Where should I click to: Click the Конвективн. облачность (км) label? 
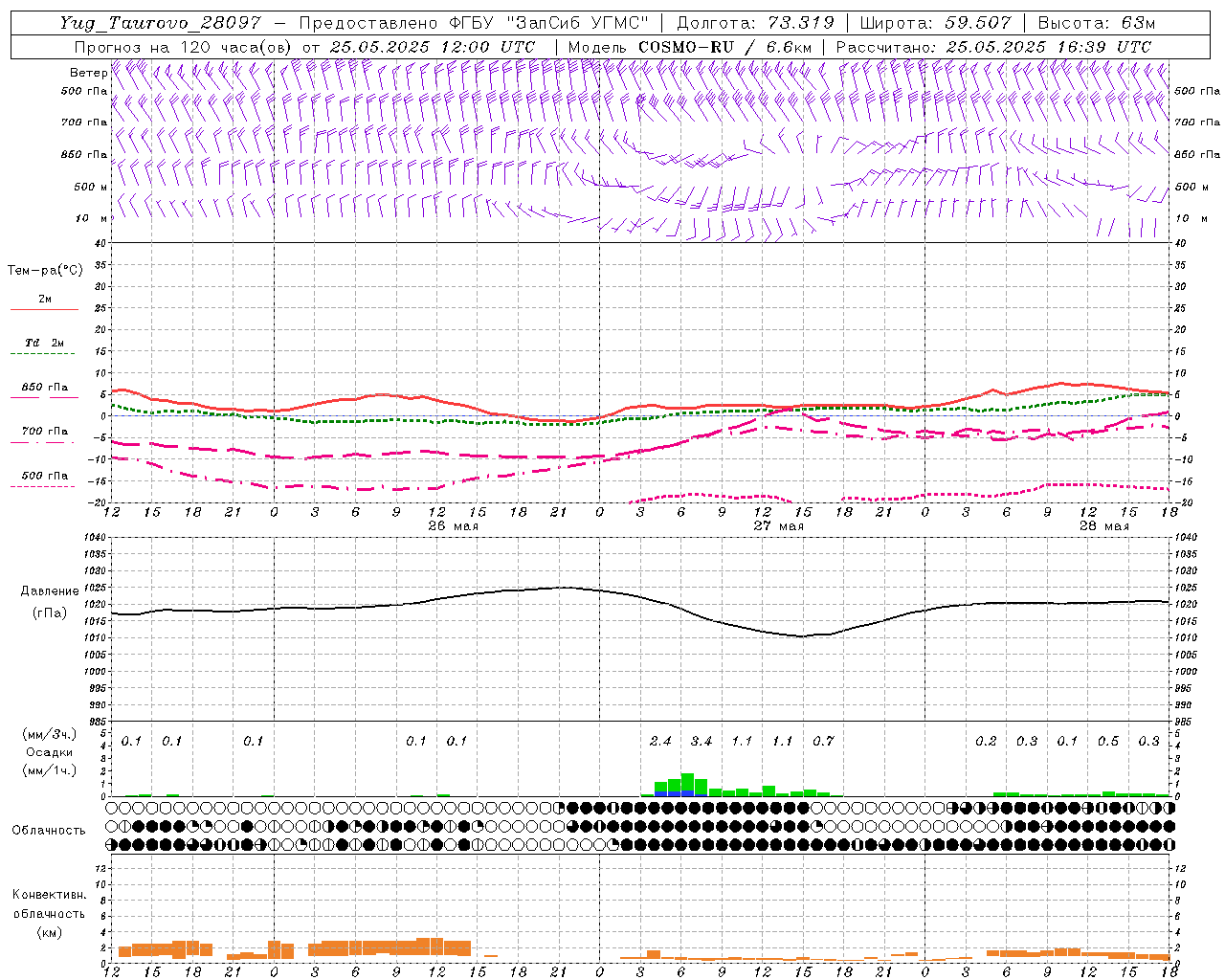tap(49, 913)
